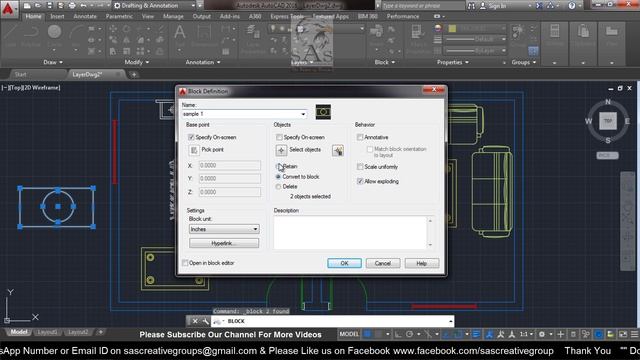Screen dimensions: 640x360
Task: Expand the Groups panel flyout
Action: pyautogui.click(x=524, y=62)
